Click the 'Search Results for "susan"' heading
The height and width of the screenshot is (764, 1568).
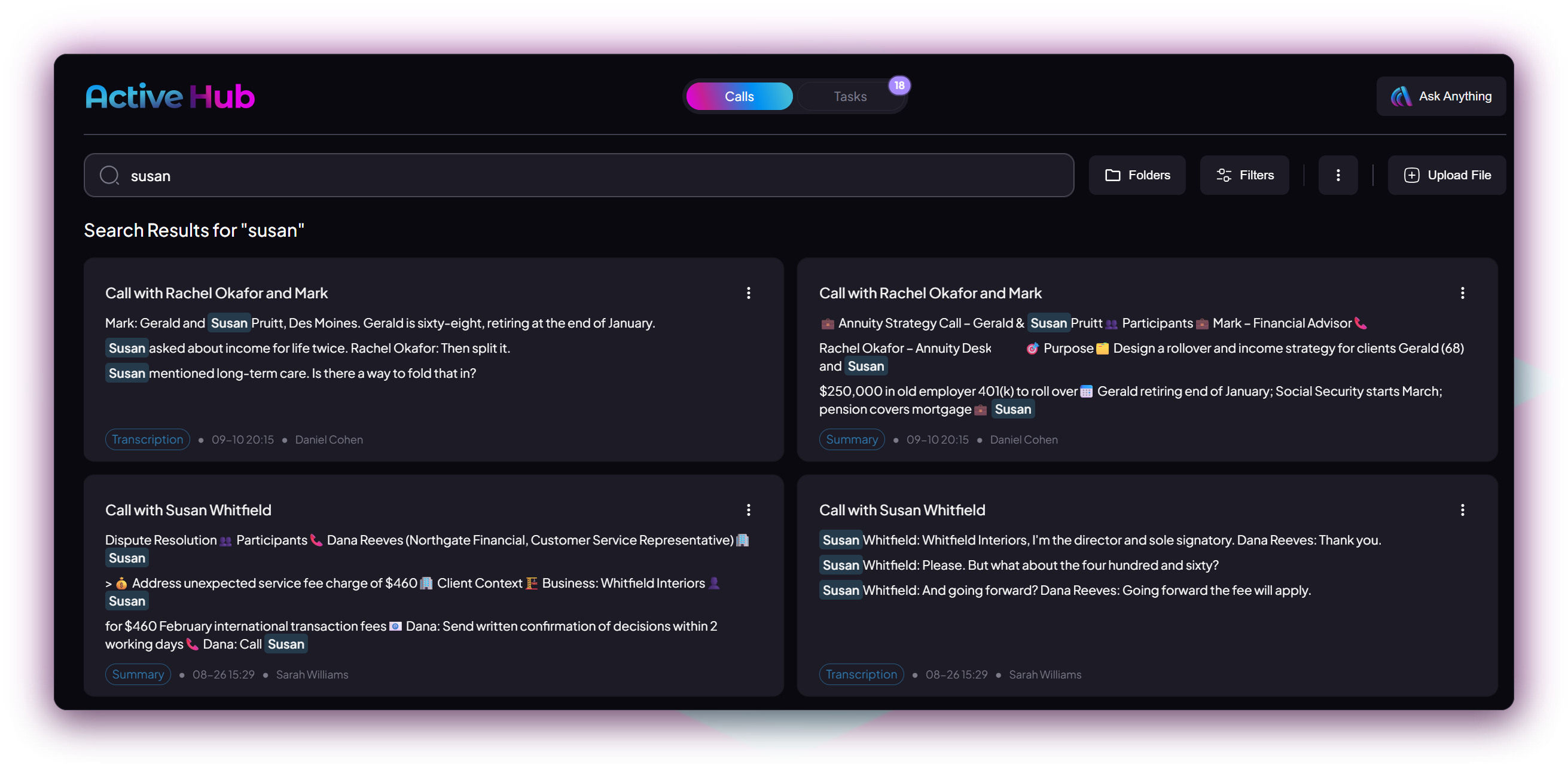(x=194, y=231)
